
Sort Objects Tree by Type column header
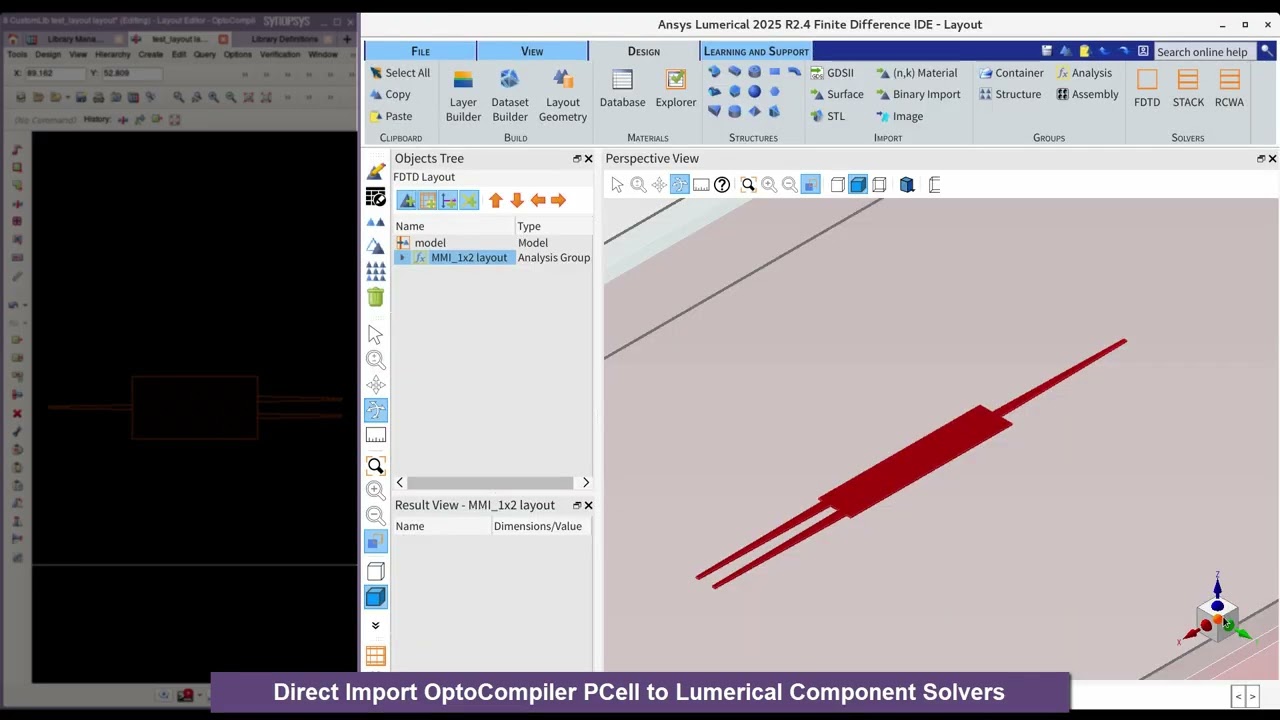554,226
